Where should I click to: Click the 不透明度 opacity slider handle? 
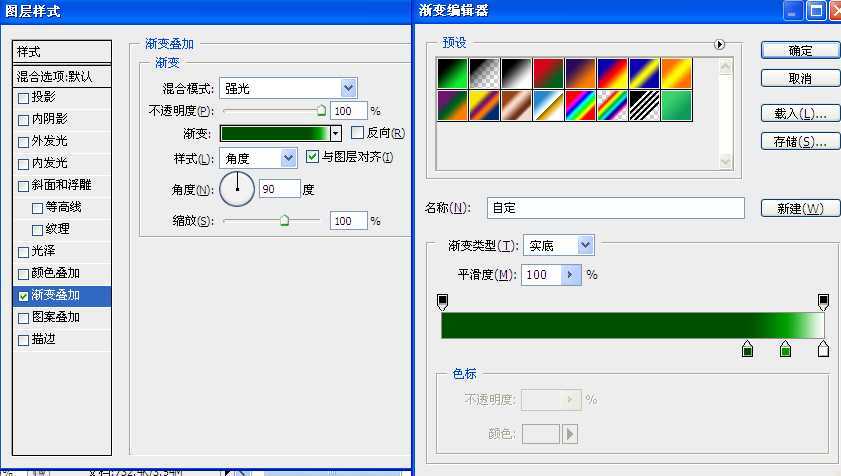[x=321, y=111]
